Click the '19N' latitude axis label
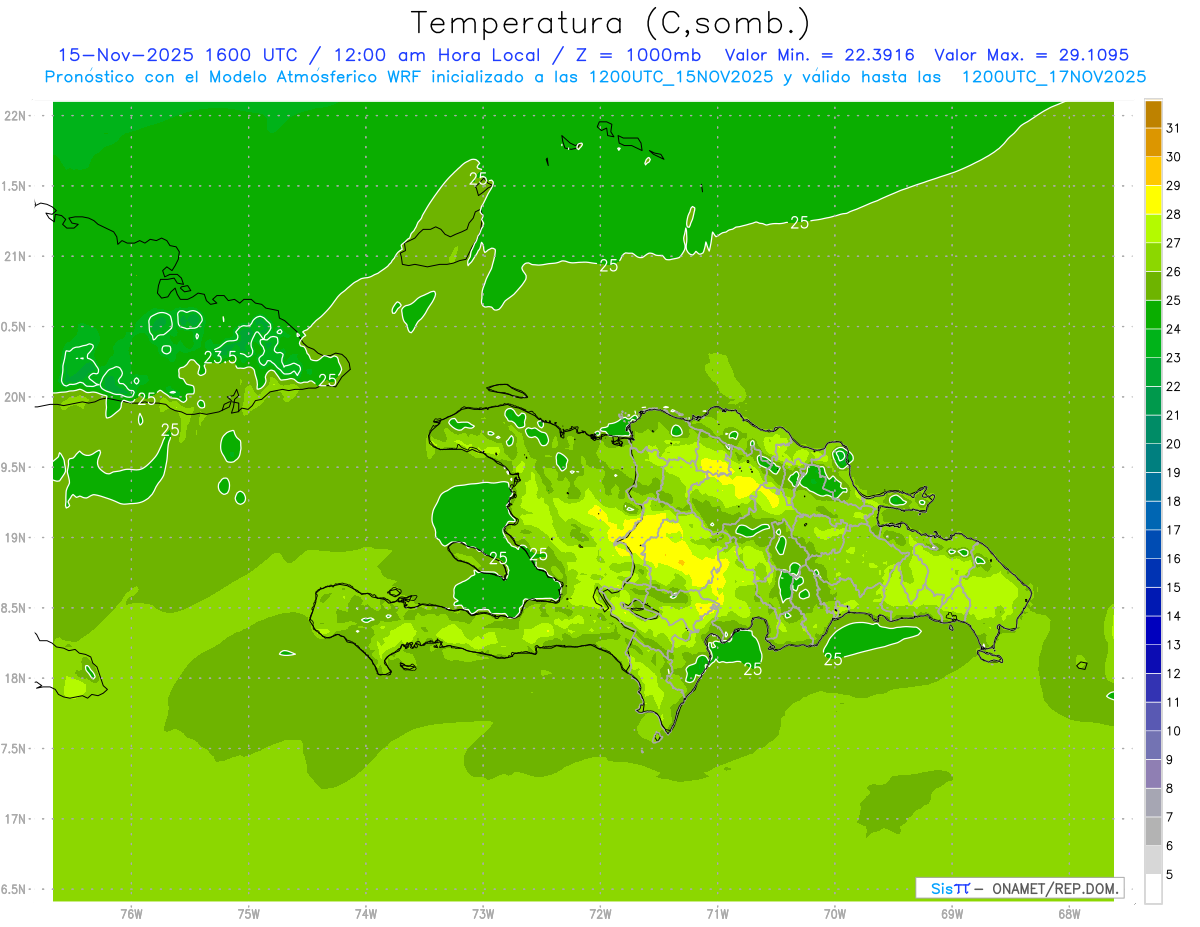Screen dimensions: 1200x927 [x=16, y=538]
